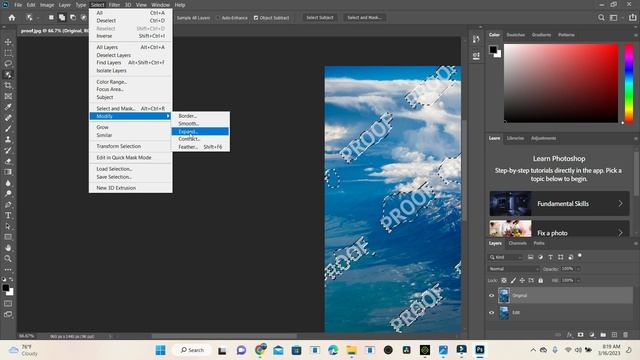640x360 pixels.
Task: Toggle lock image pixels brush icon
Action: pyautogui.click(x=513, y=280)
